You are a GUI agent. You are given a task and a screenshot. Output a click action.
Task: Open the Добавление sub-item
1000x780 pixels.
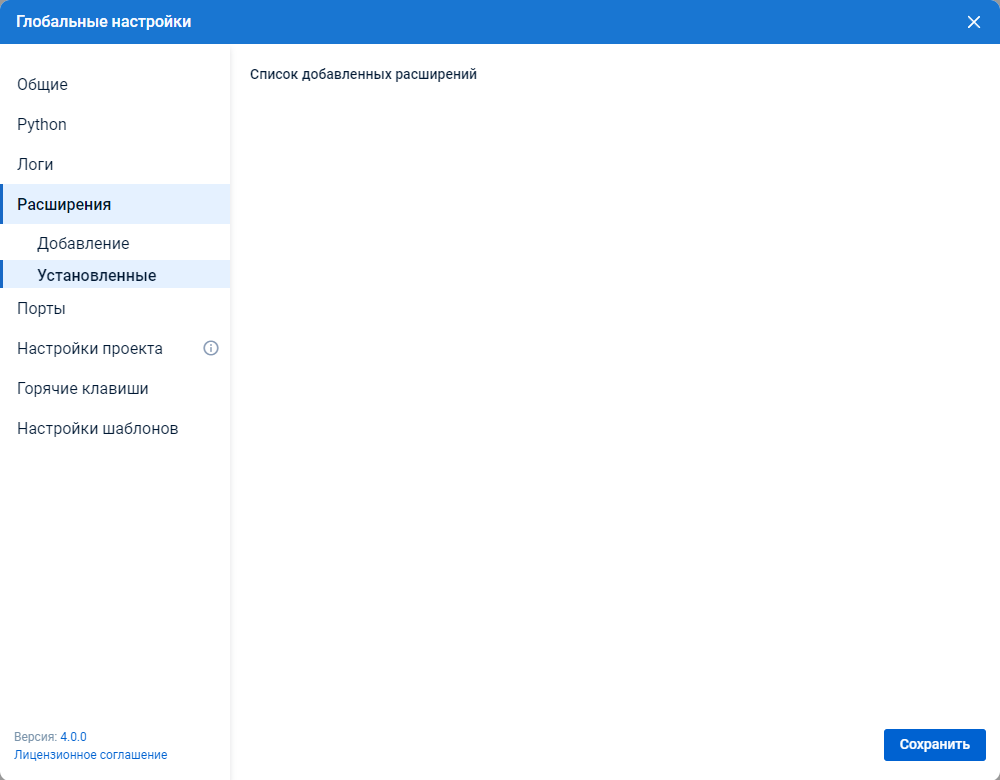115,244
